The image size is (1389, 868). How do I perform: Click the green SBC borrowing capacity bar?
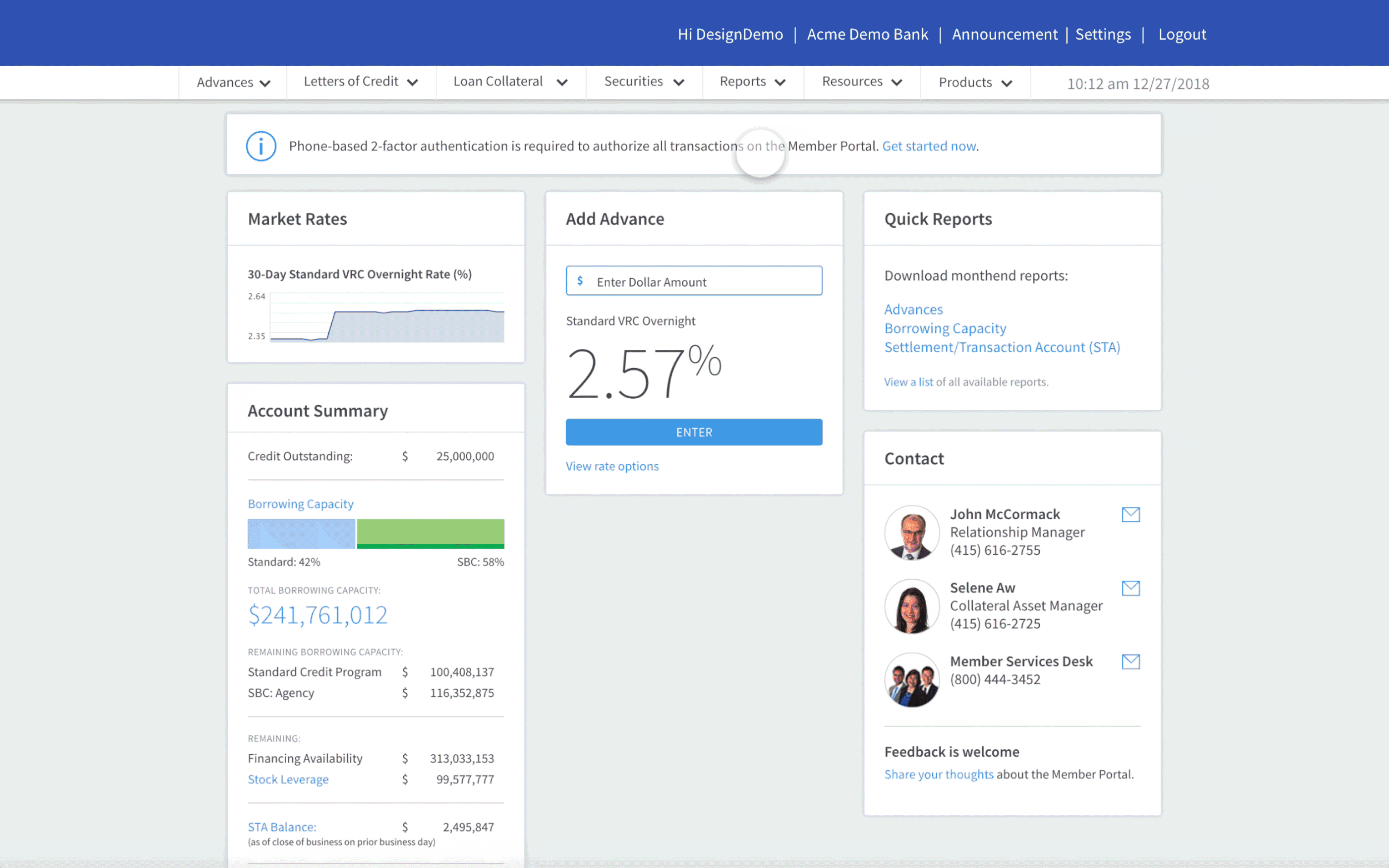(x=430, y=533)
